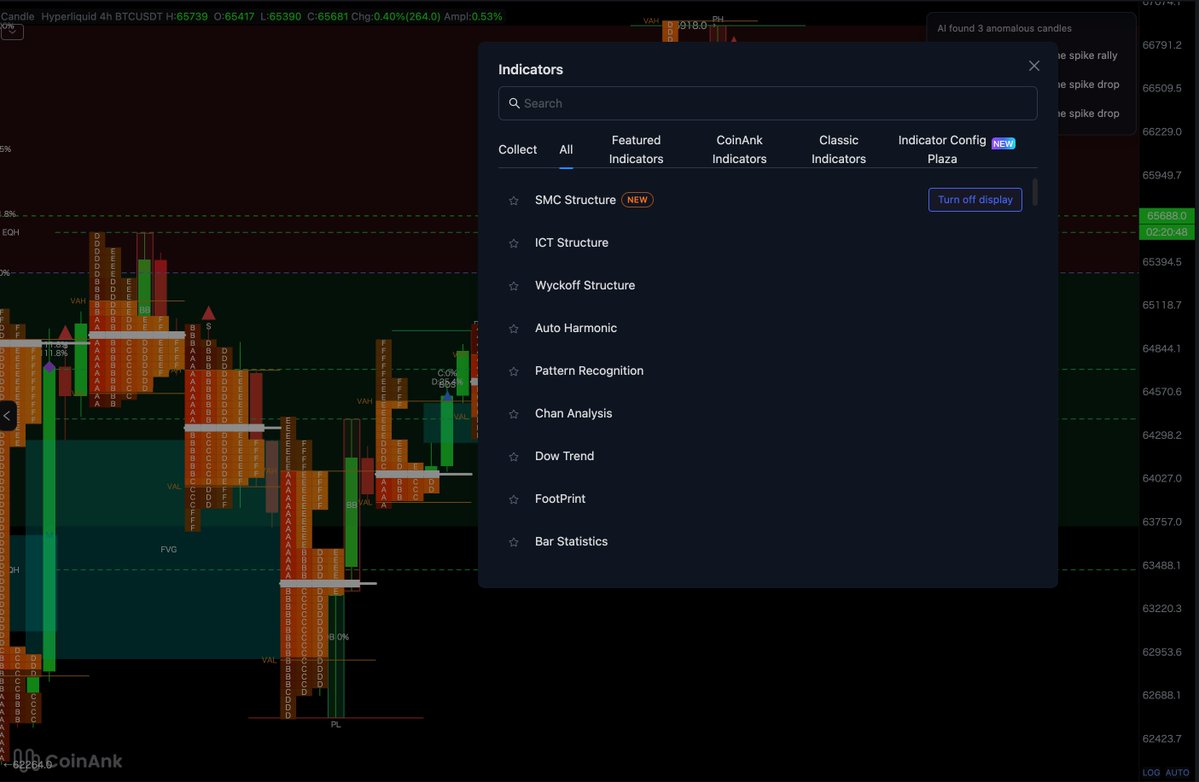
Task: Collapse the candle info dropdown chevron
Action: [x=11, y=31]
